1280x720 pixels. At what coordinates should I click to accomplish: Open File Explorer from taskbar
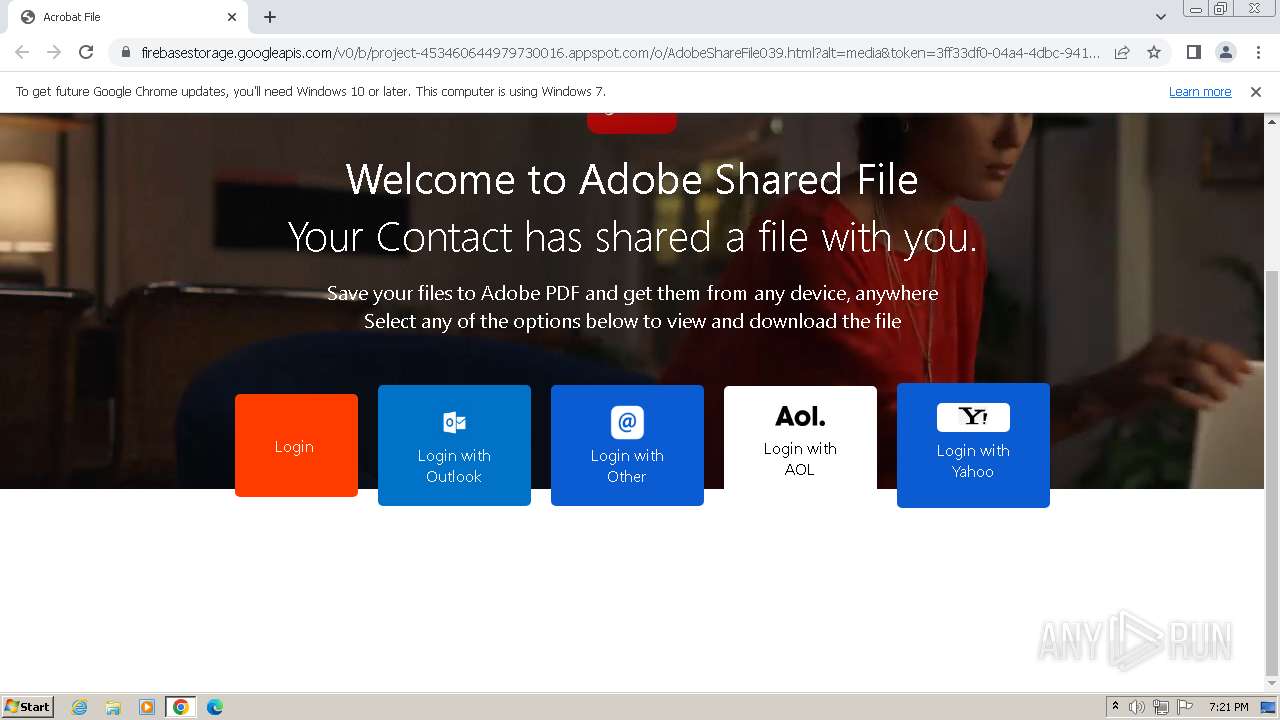click(x=113, y=707)
